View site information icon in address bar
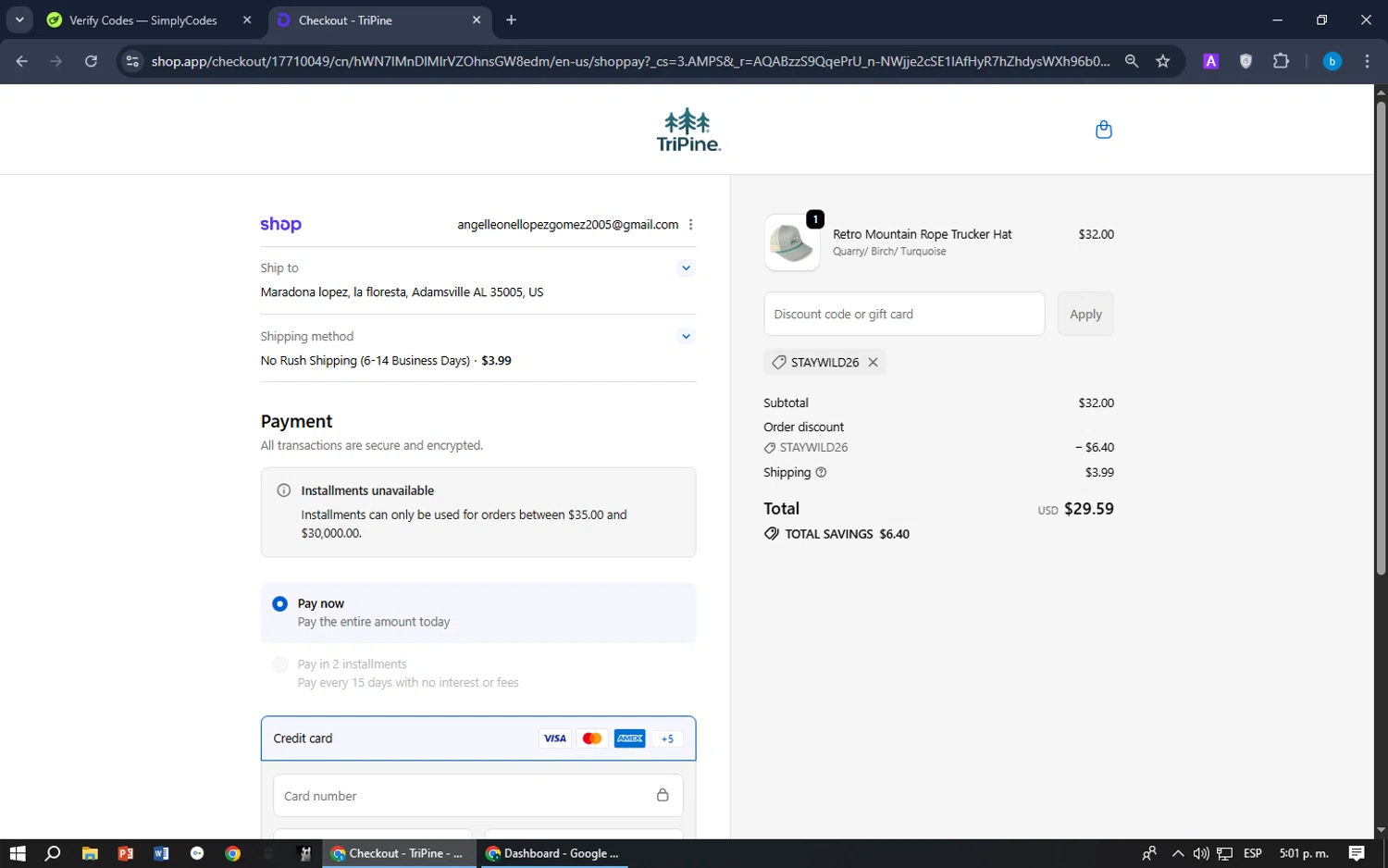This screenshot has height=868, width=1388. (132, 61)
